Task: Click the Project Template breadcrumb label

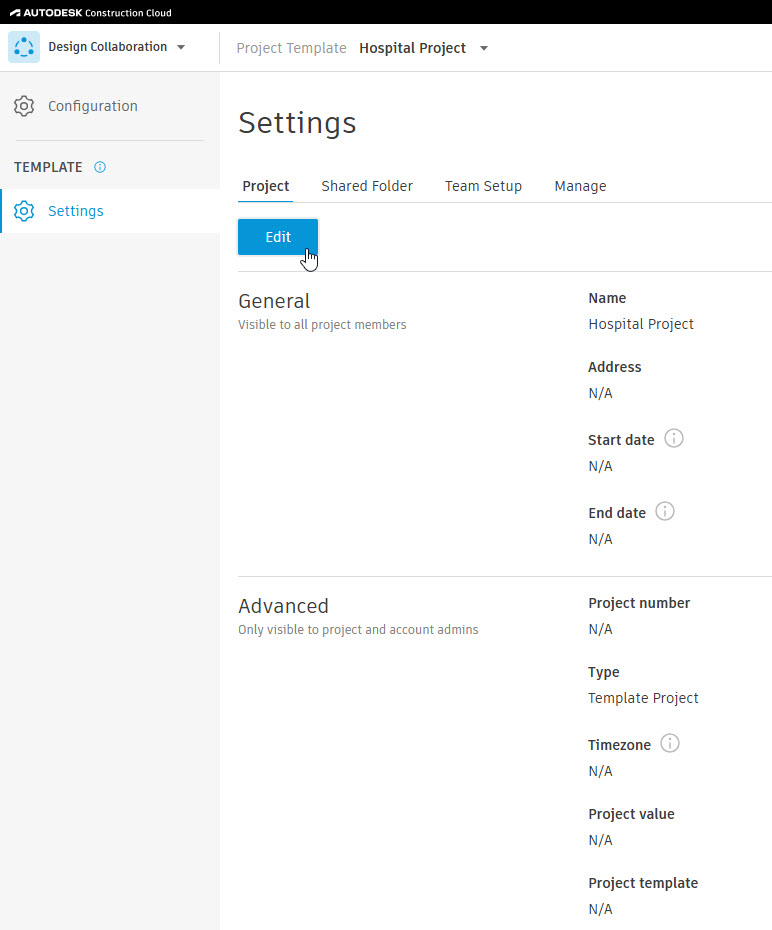Action: click(x=291, y=48)
